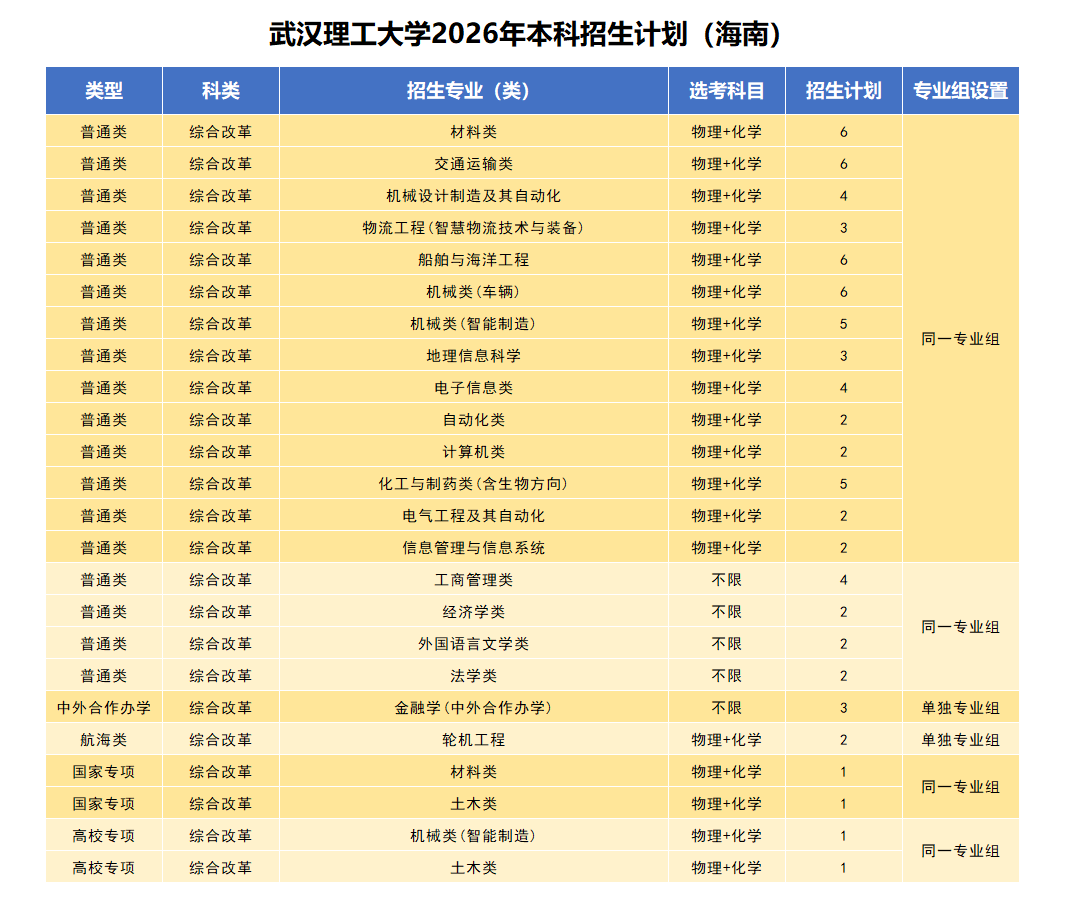Image resolution: width=1065 pixels, height=915 pixels.
Task: Click 单独专业组 in the 轮机工程 row
Action: point(960,739)
